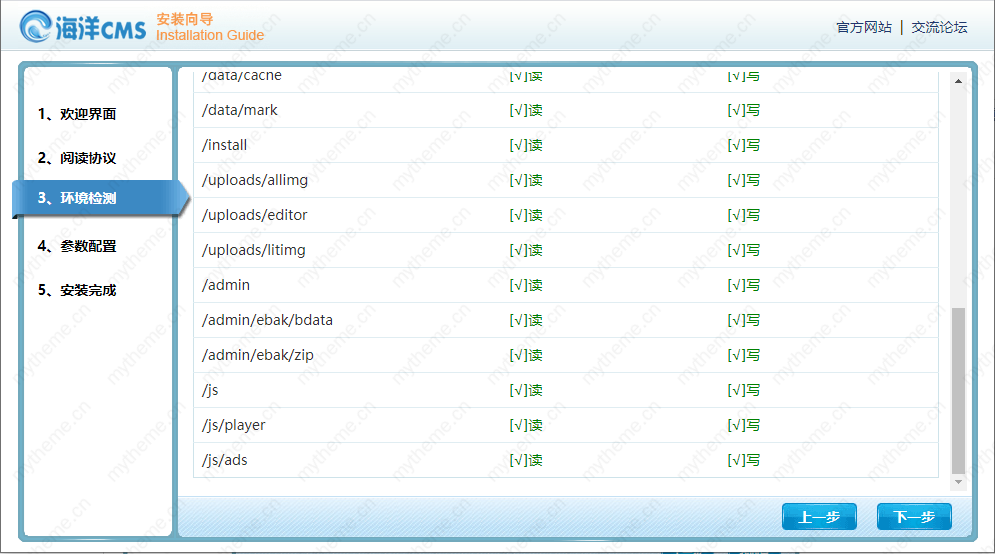Click the scrollbar up arrow
The image size is (995, 554).
pyautogui.click(x=958, y=81)
